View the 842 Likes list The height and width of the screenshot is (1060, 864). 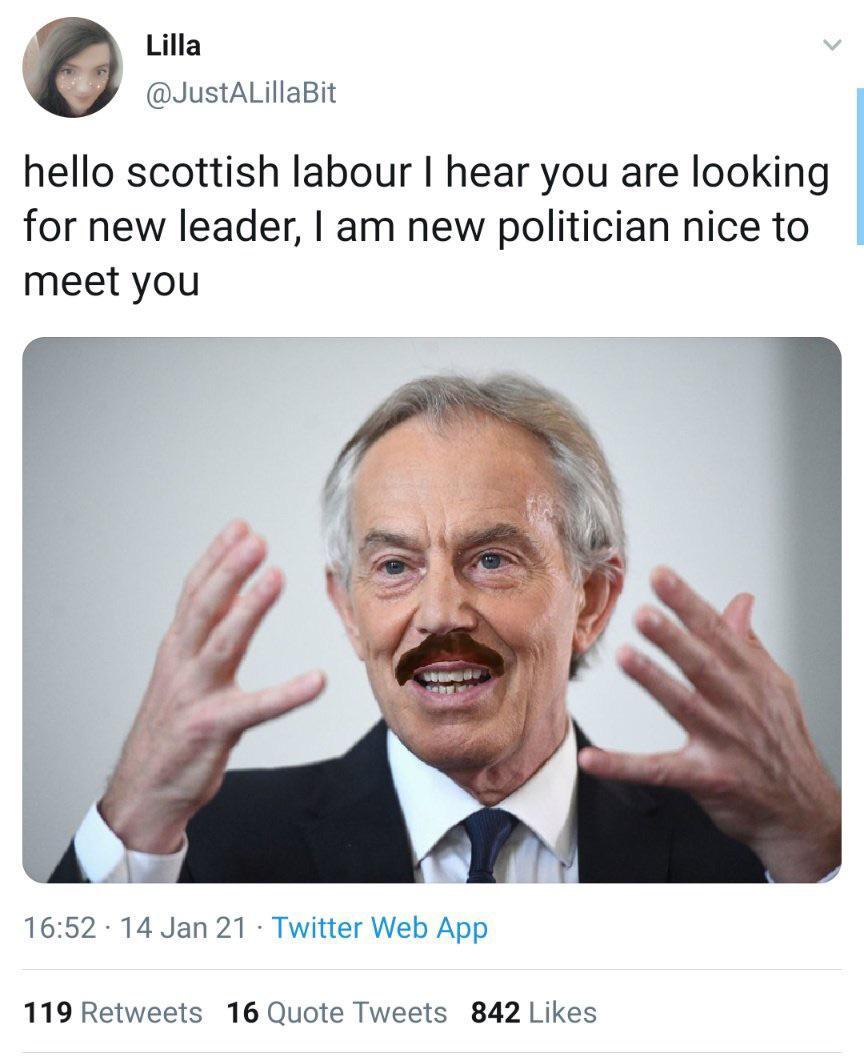(x=534, y=1012)
